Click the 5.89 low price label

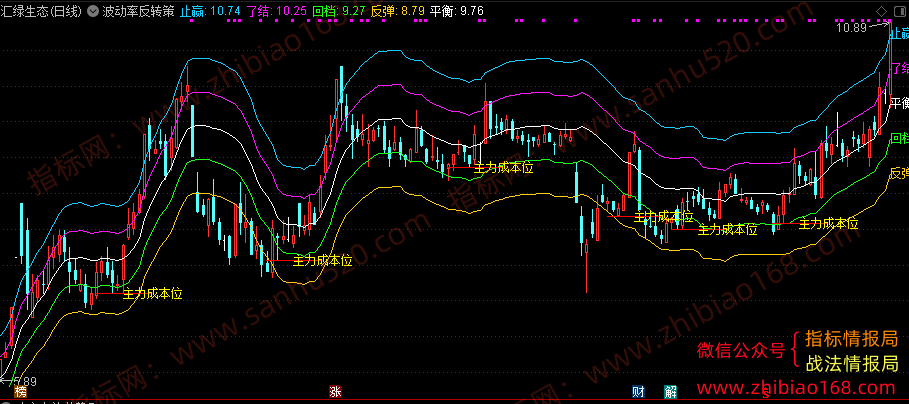(x=26, y=381)
